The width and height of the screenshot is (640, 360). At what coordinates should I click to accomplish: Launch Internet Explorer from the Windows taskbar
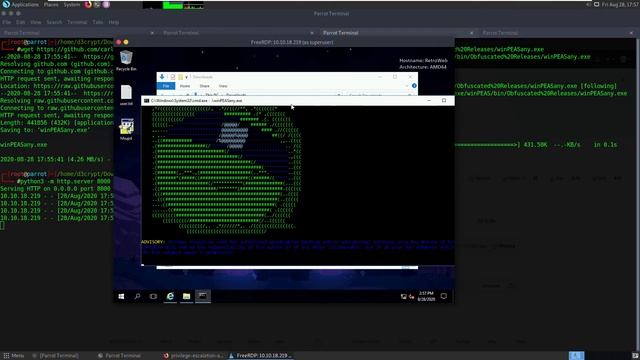(170, 296)
